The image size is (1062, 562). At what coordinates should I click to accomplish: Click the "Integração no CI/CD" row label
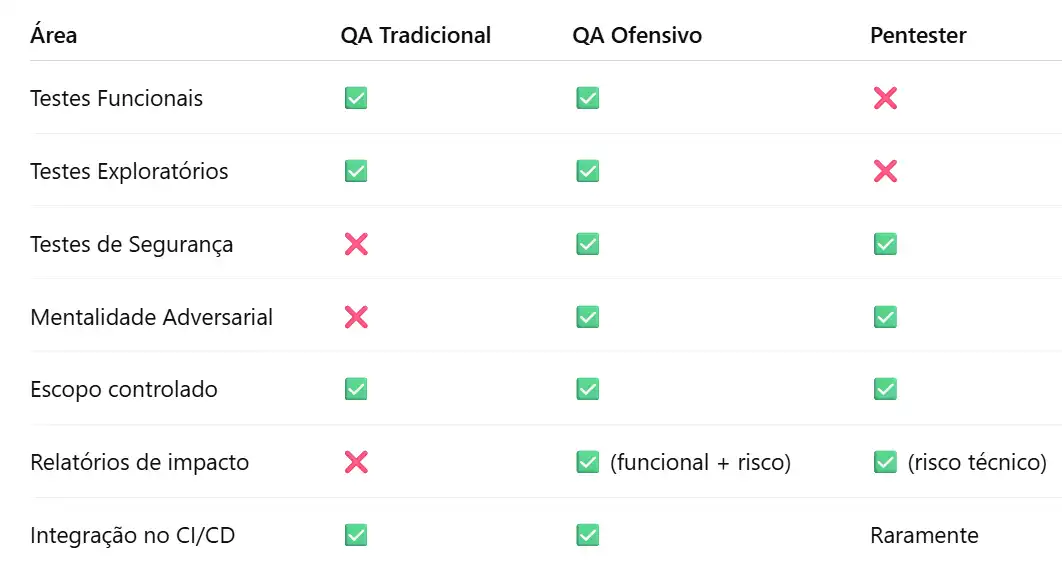[x=133, y=536]
